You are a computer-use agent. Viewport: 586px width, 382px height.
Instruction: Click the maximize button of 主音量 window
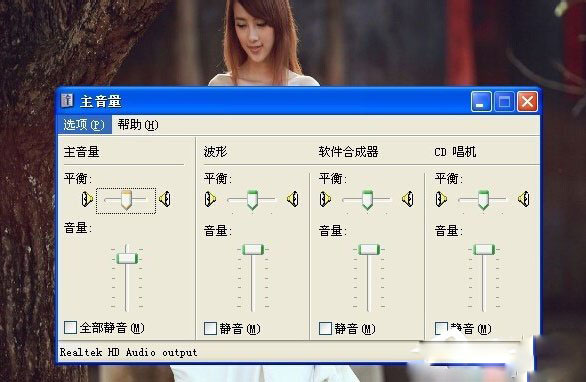[504, 101]
